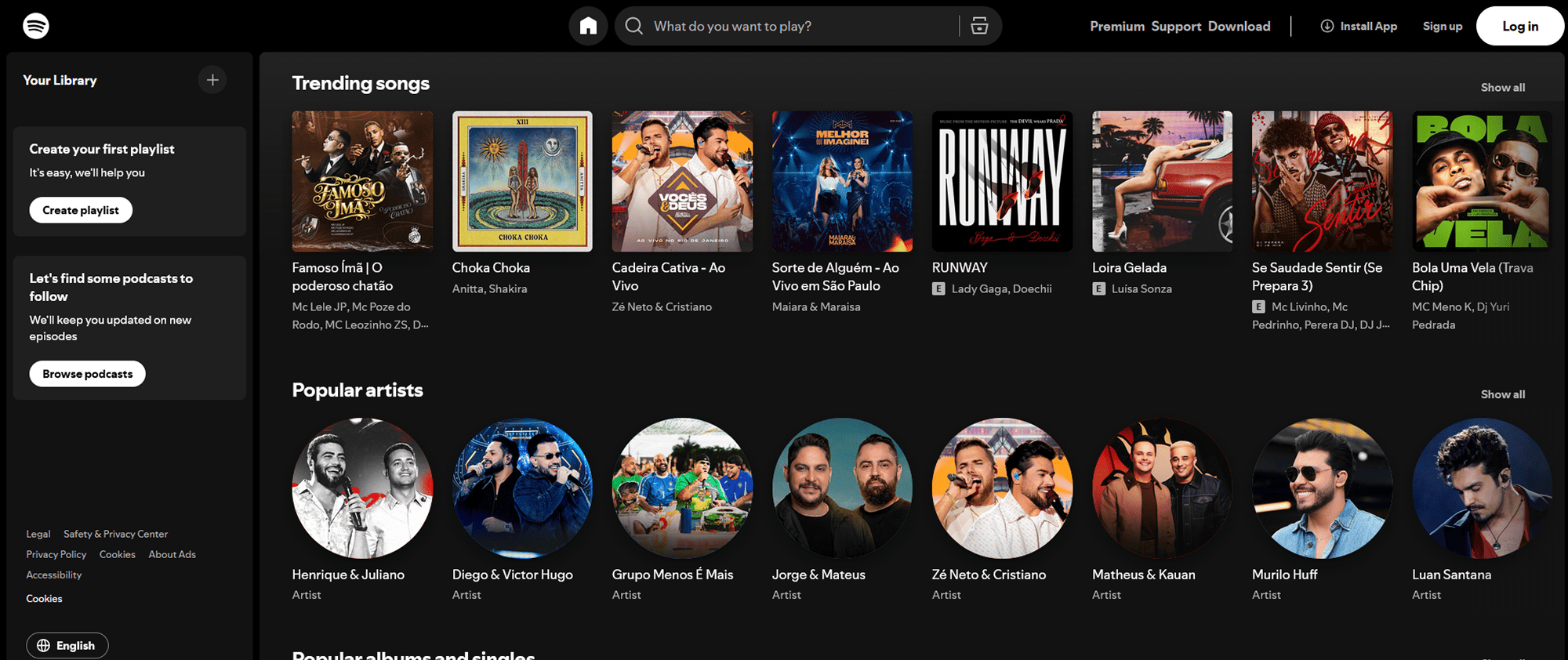Click the Luan Santana artist name
This screenshot has width=1568, height=660.
click(x=1451, y=575)
